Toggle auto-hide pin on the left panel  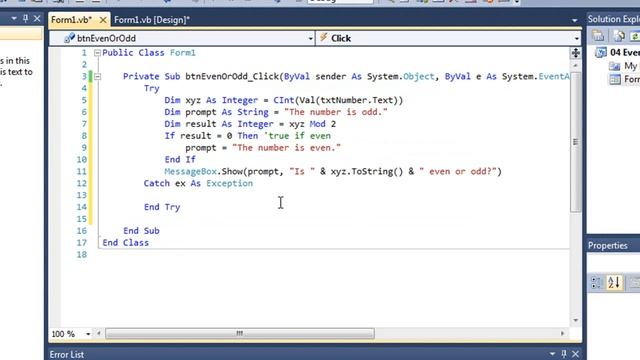click(x=26, y=18)
